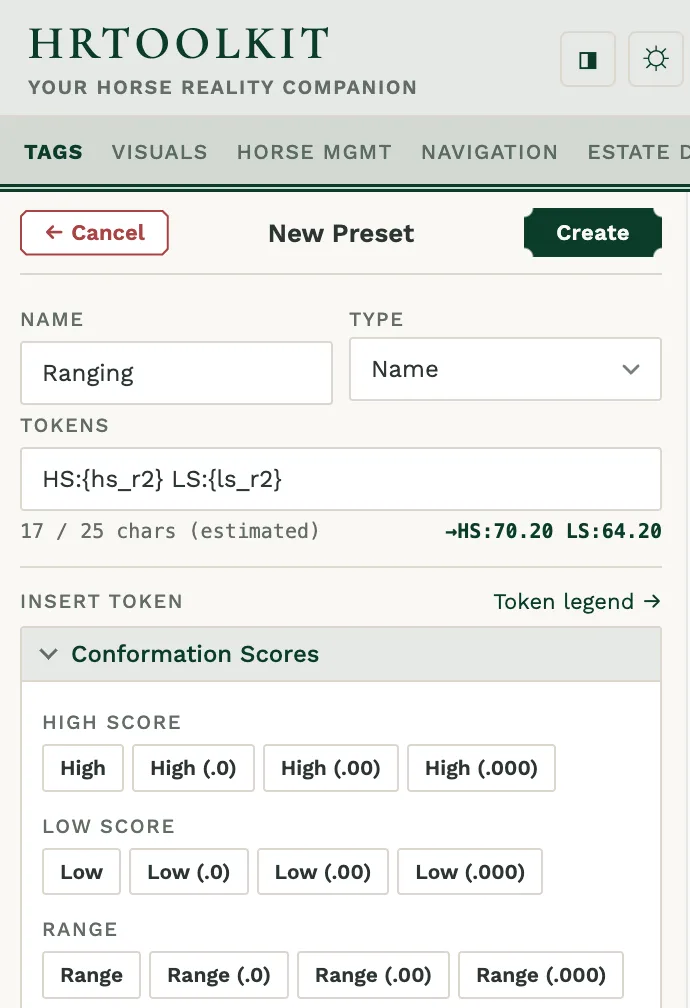This screenshot has width=690, height=1008.
Task: Insert the Range token
Action: click(91, 975)
